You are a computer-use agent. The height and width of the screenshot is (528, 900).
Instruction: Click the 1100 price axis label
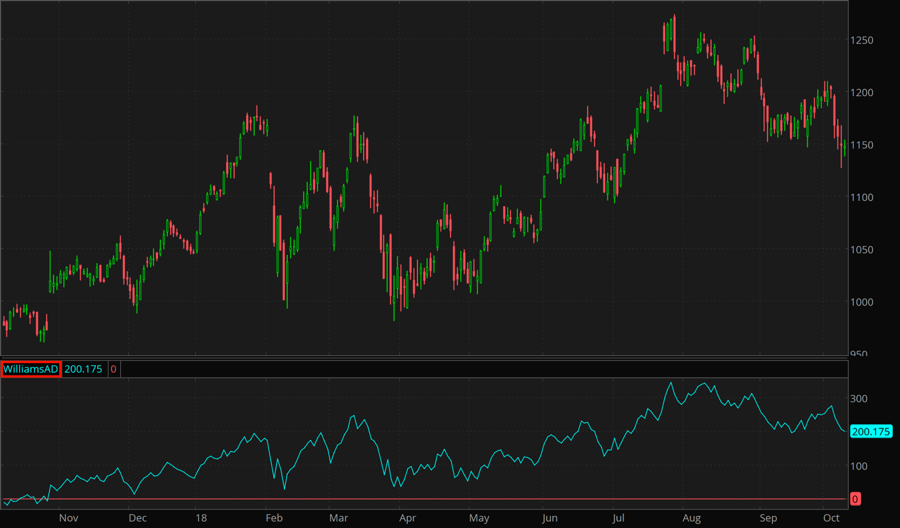tap(863, 198)
